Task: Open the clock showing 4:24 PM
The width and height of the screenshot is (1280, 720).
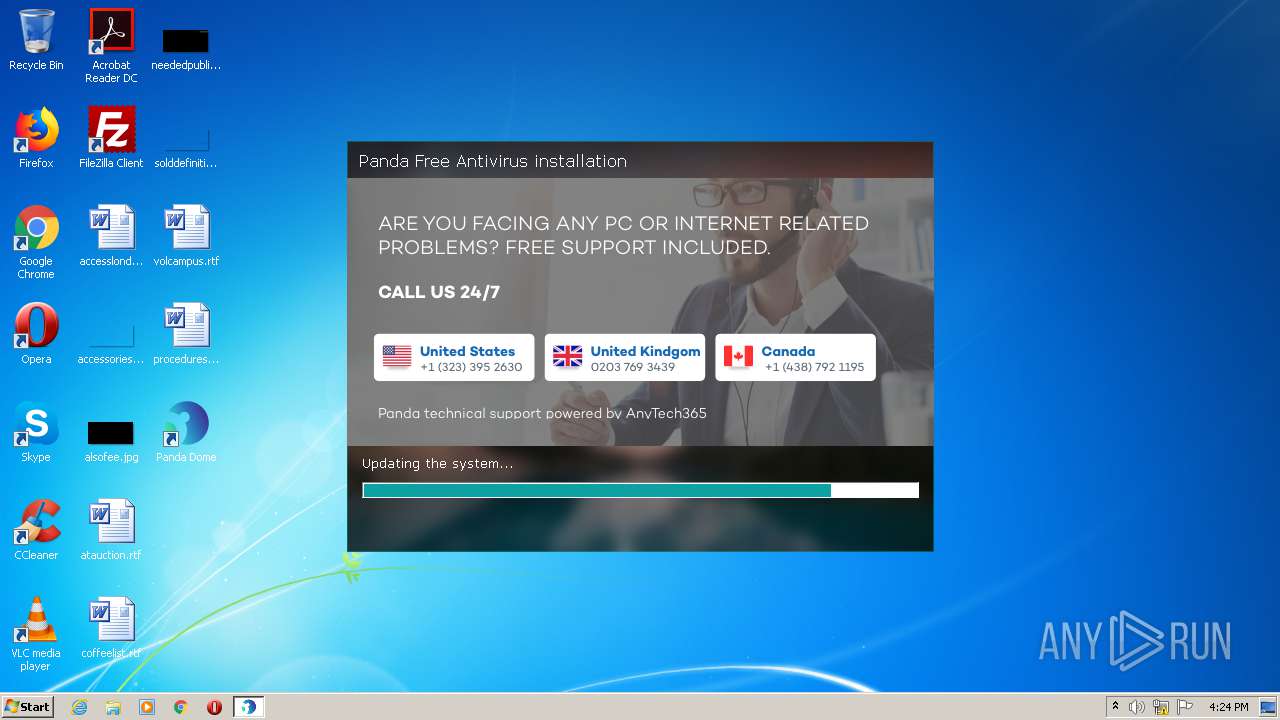Action: pyautogui.click(x=1228, y=707)
